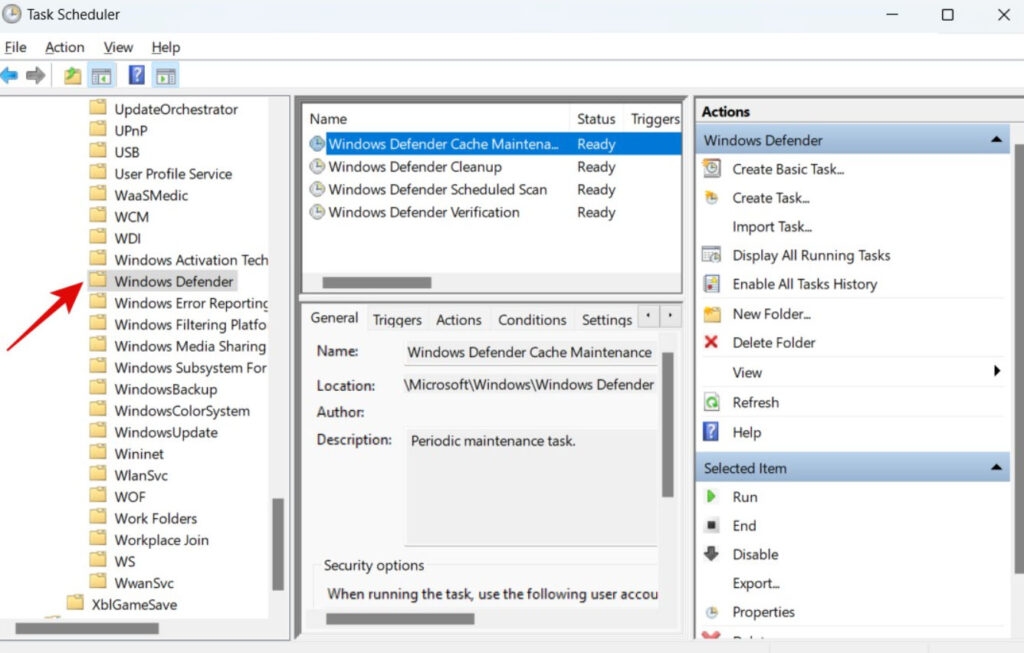Collapse the Windows Defender actions section

pos(996,140)
